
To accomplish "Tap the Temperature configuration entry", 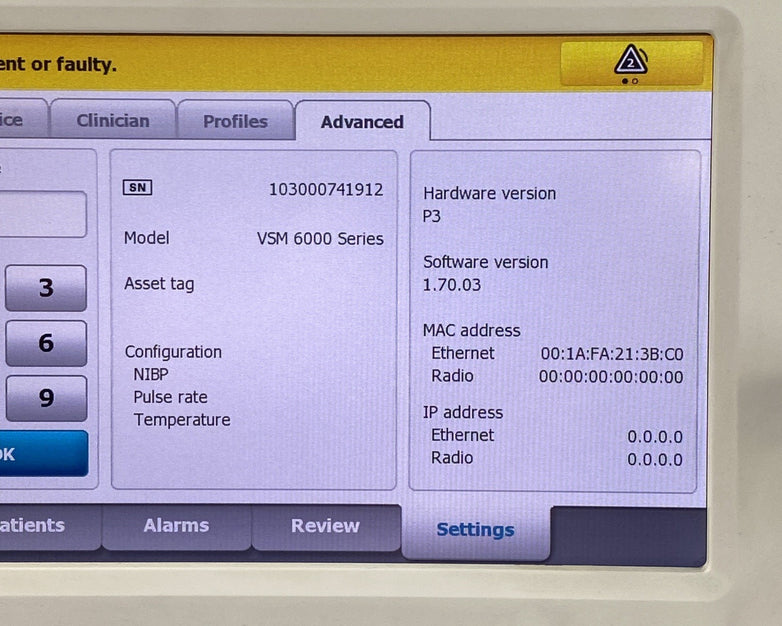I will (x=182, y=419).
